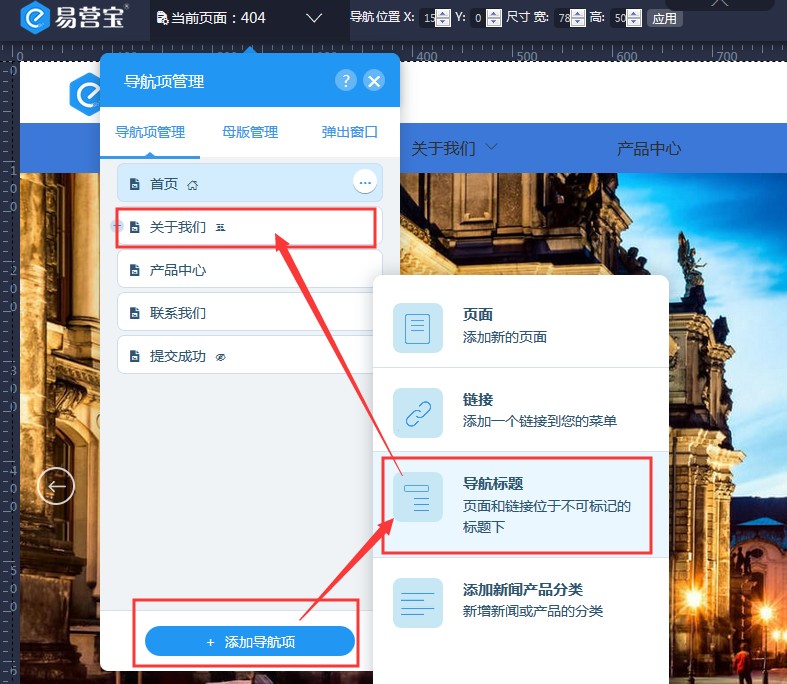The width and height of the screenshot is (787, 684).
Task: Toggle hidden eye icon on 提交成功
Action: click(221, 356)
